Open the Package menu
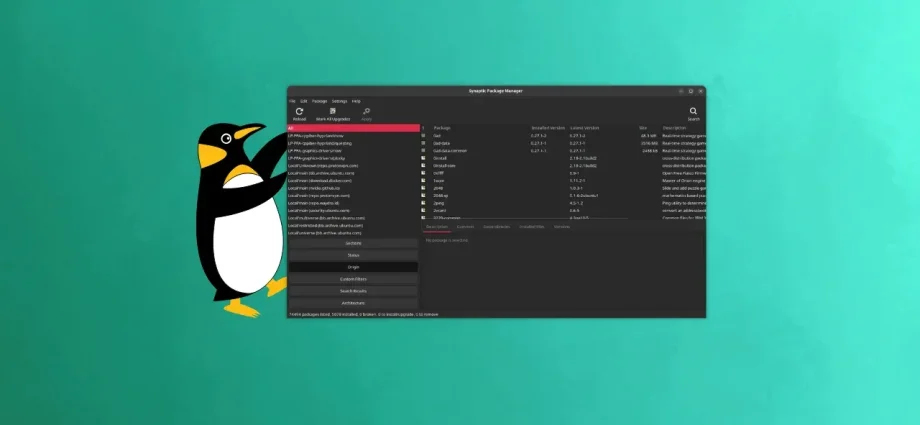 click(320, 101)
